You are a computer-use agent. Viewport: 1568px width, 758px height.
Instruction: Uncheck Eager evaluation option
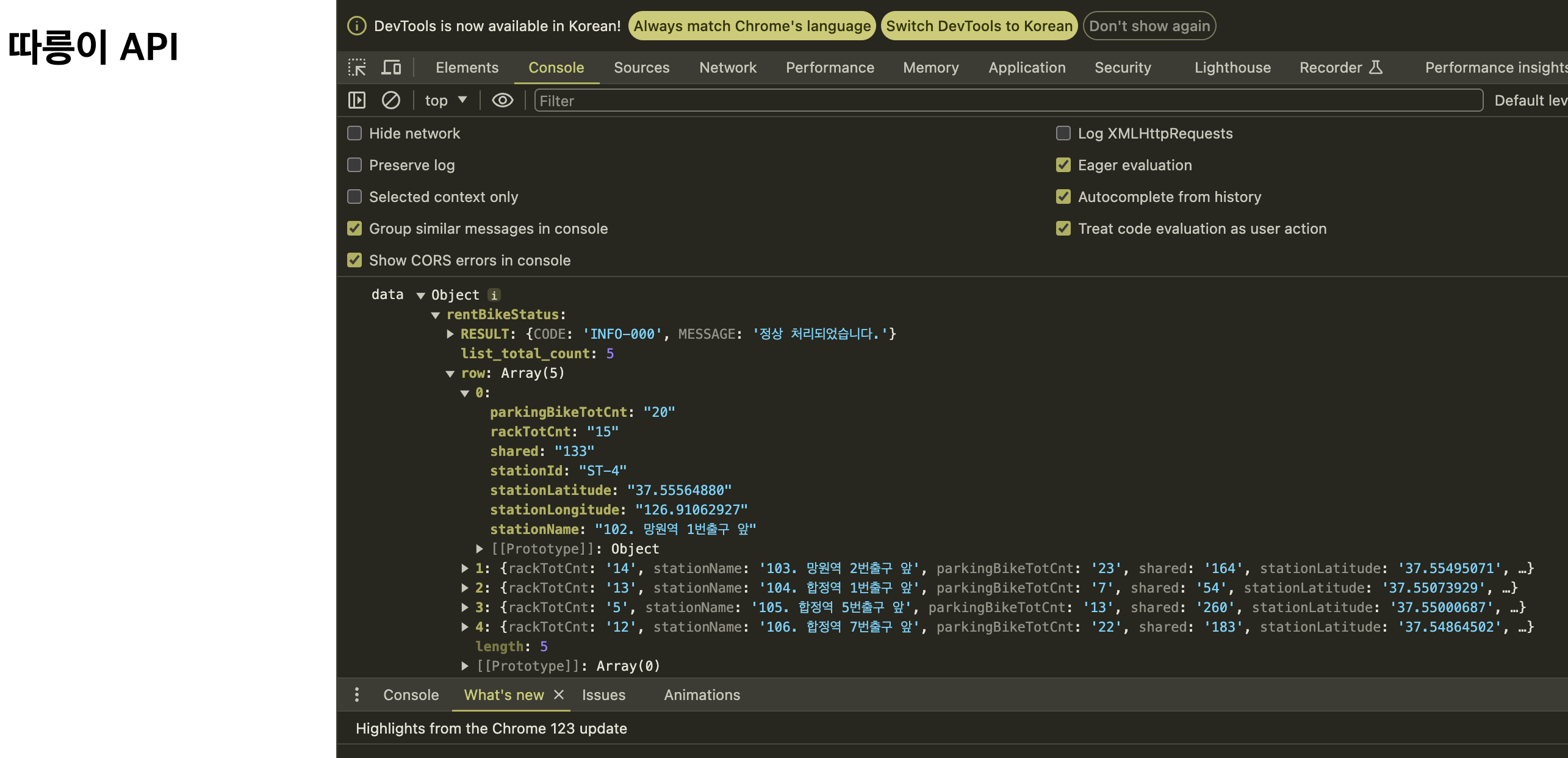click(x=1063, y=165)
